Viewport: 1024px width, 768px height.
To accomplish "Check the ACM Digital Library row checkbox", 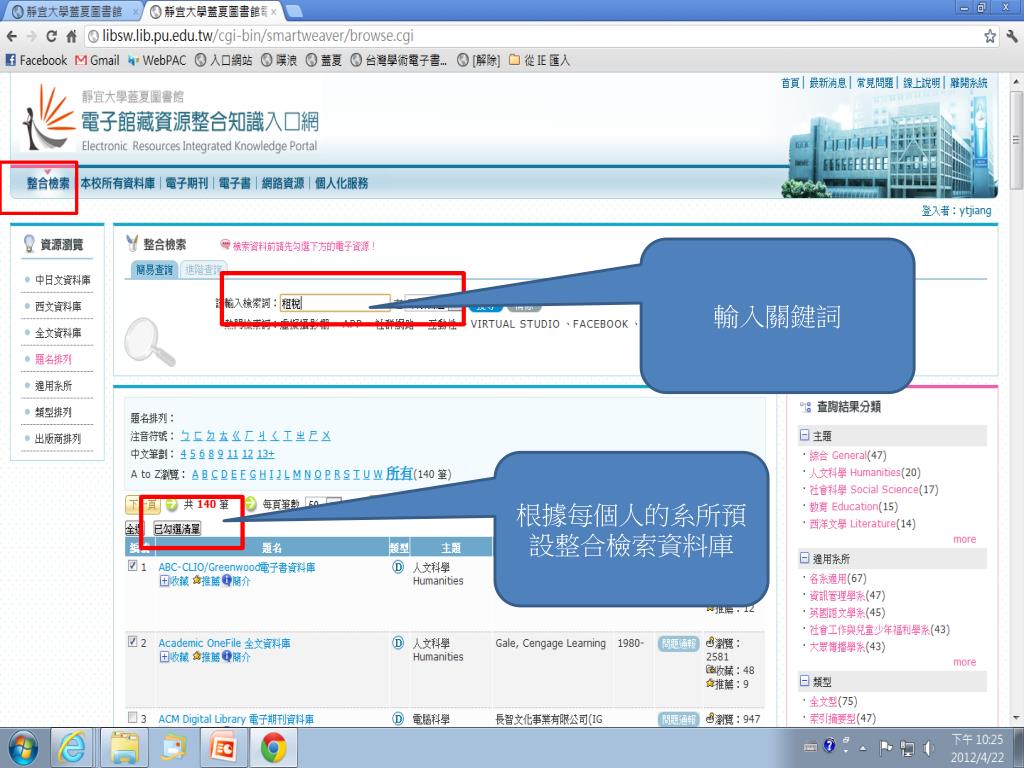I will pyautogui.click(x=133, y=718).
